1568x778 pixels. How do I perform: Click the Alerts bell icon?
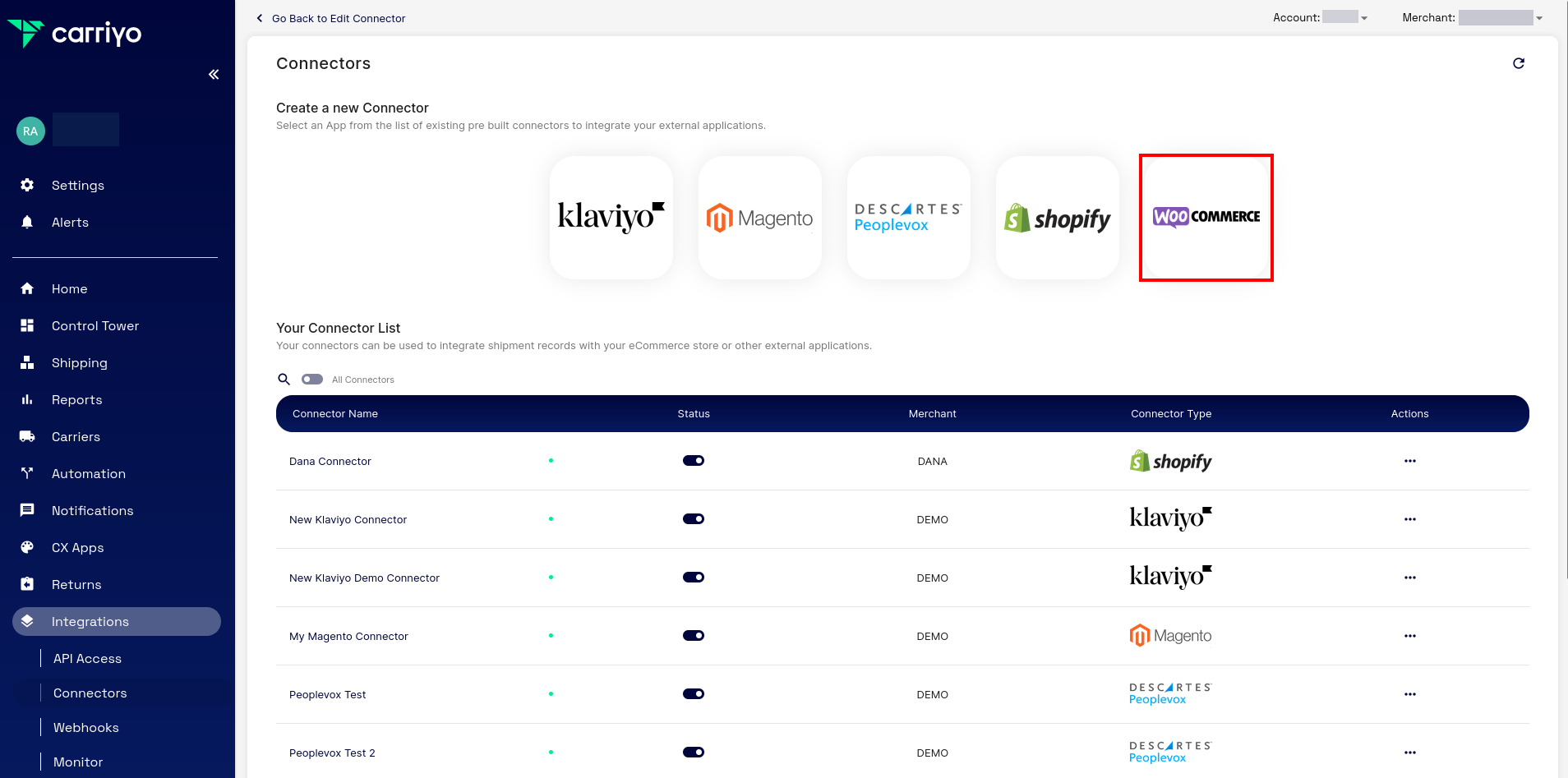coord(27,222)
